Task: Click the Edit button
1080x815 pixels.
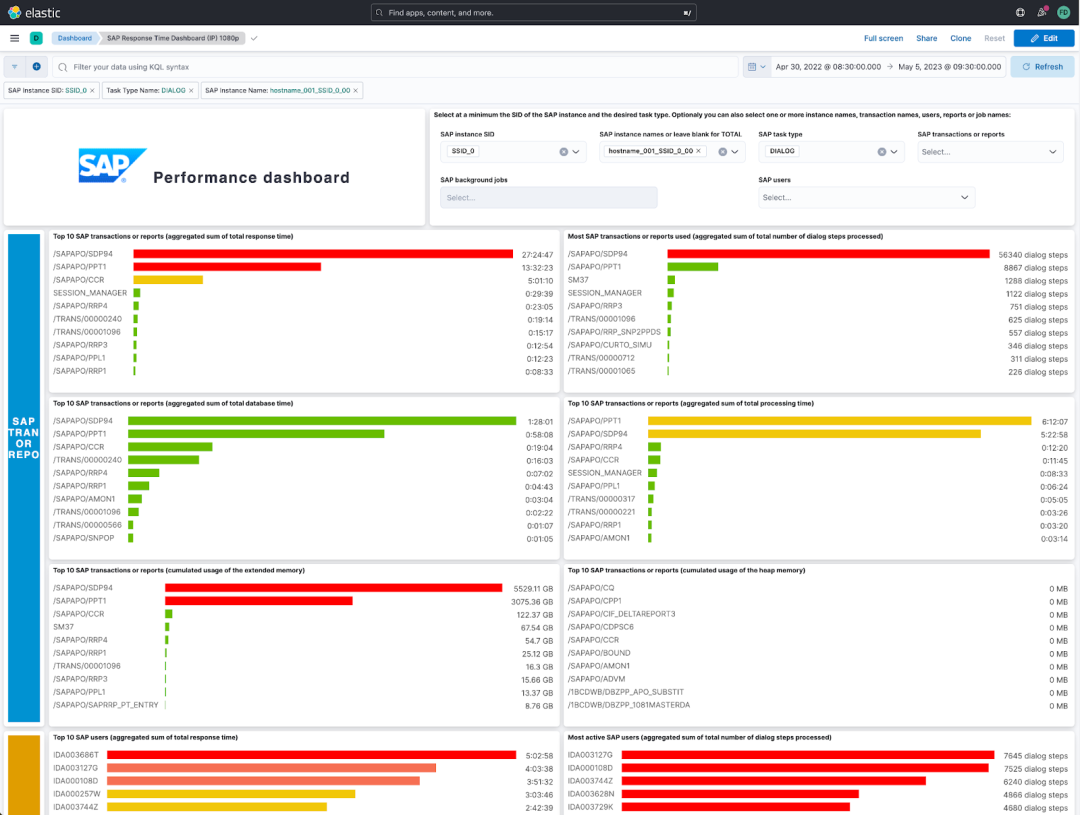Action: 1043,39
